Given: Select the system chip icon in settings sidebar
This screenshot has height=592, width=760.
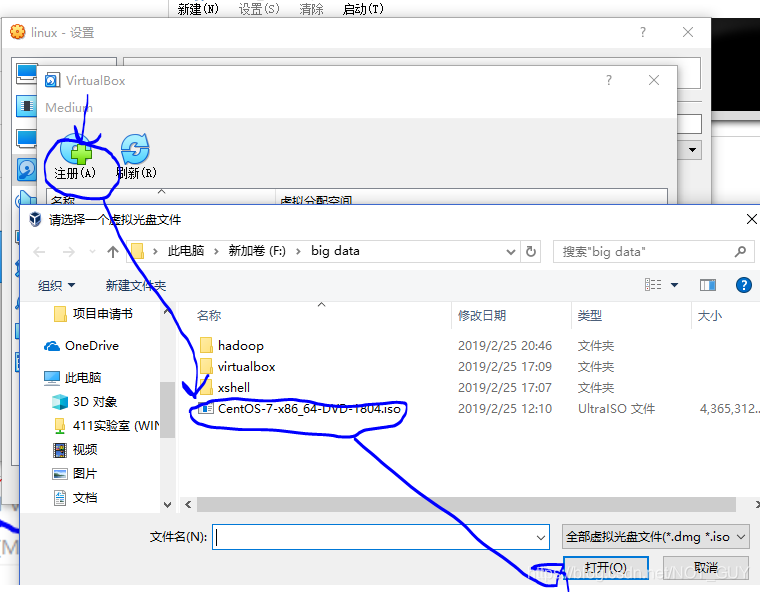Looking at the screenshot, I should 26,106.
